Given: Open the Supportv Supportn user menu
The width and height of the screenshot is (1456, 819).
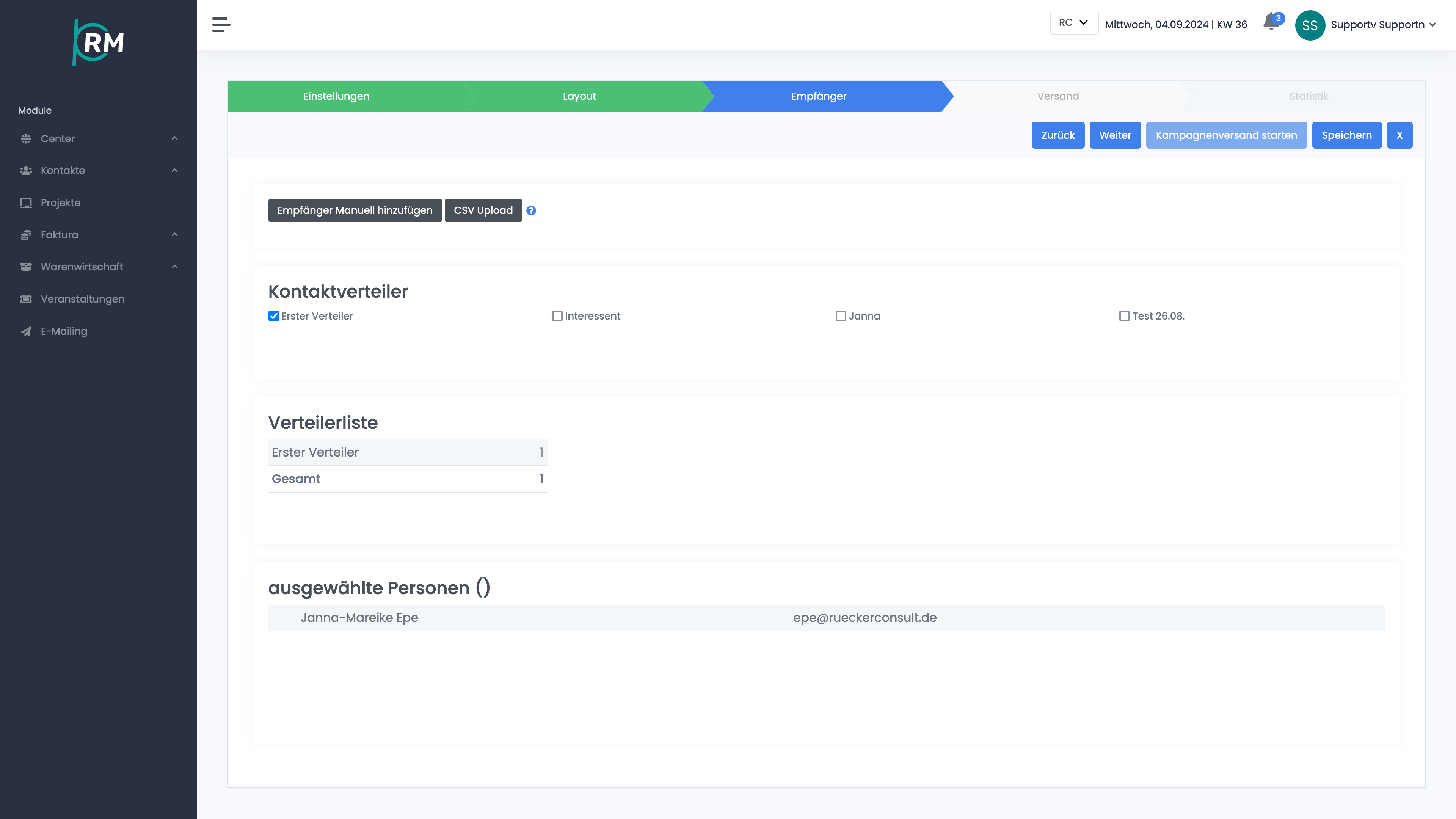Looking at the screenshot, I should [x=1383, y=25].
